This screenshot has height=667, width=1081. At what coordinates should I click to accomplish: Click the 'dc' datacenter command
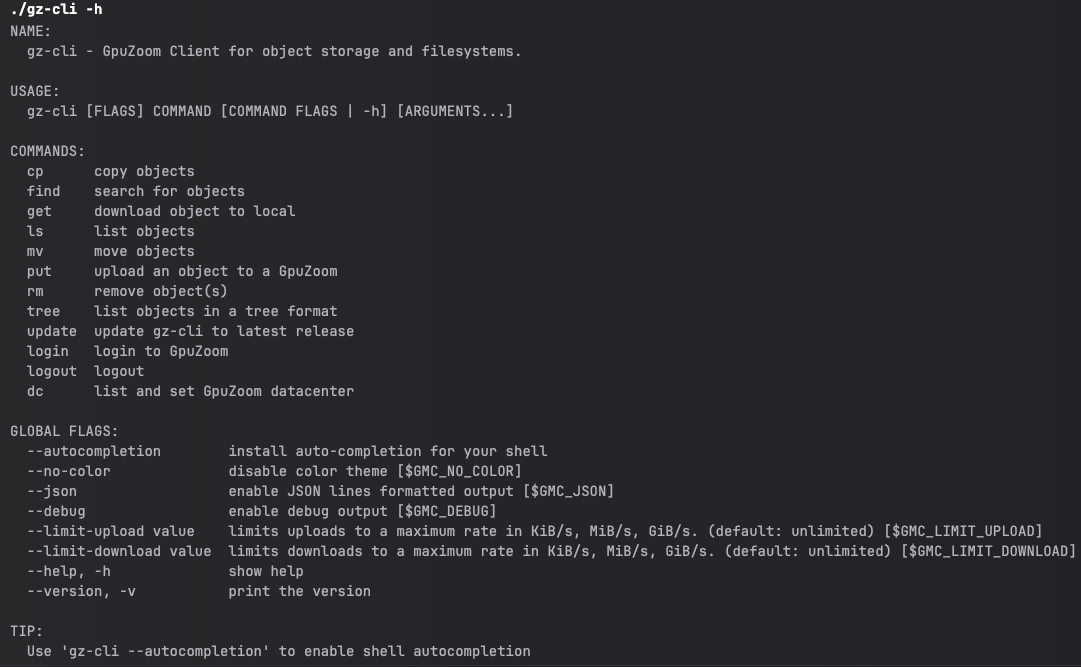click(36, 391)
